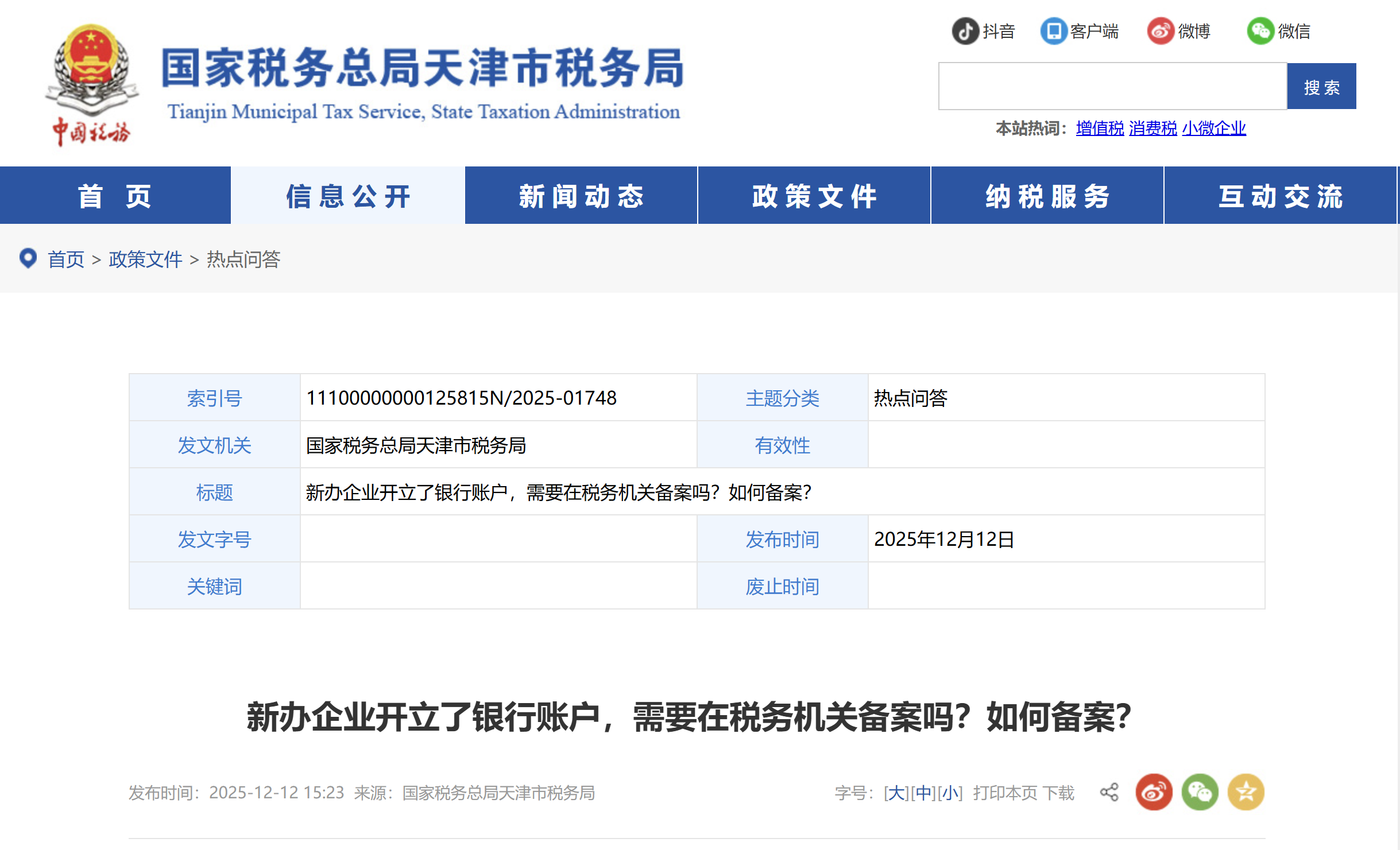
Task: Click the 客户端 mobile app icon
Action: pyautogui.click(x=1055, y=32)
